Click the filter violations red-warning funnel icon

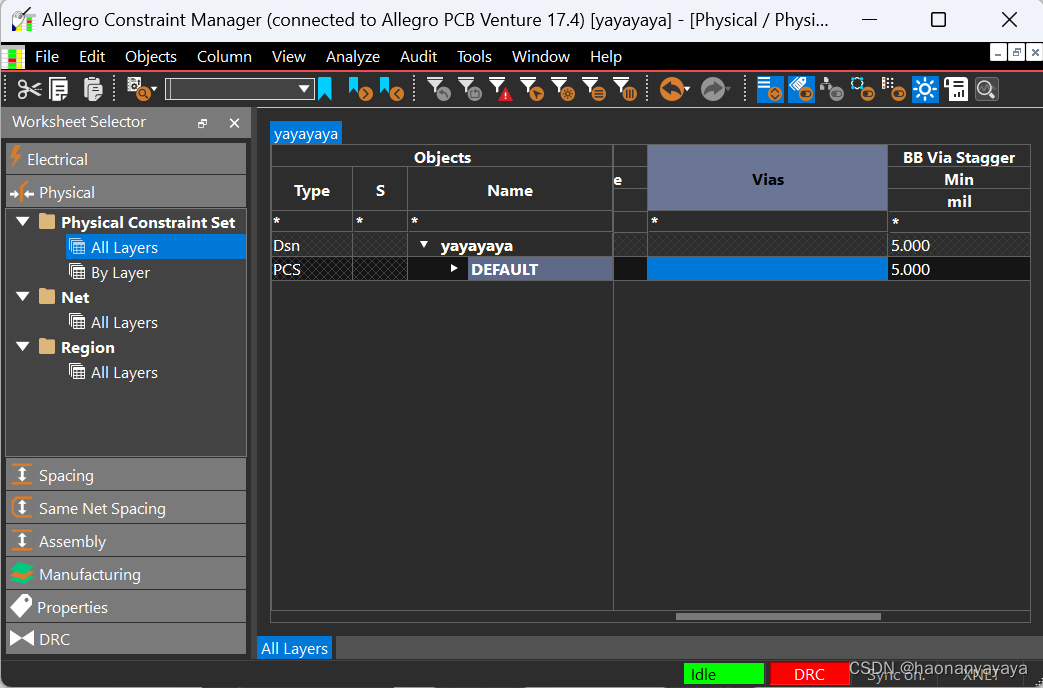click(x=501, y=89)
